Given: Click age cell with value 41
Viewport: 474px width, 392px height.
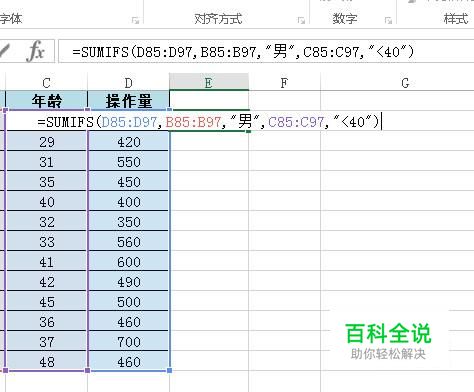Looking at the screenshot, I should pyautogui.click(x=47, y=262).
